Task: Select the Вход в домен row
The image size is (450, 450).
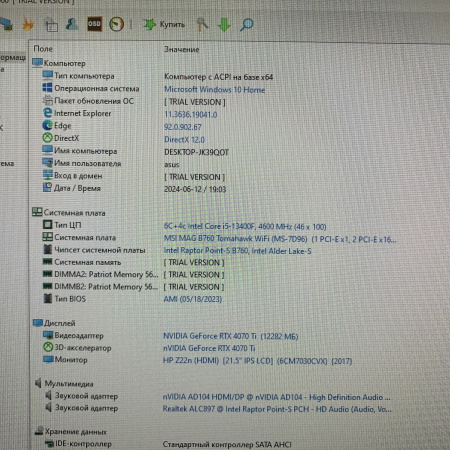Action: point(133,176)
